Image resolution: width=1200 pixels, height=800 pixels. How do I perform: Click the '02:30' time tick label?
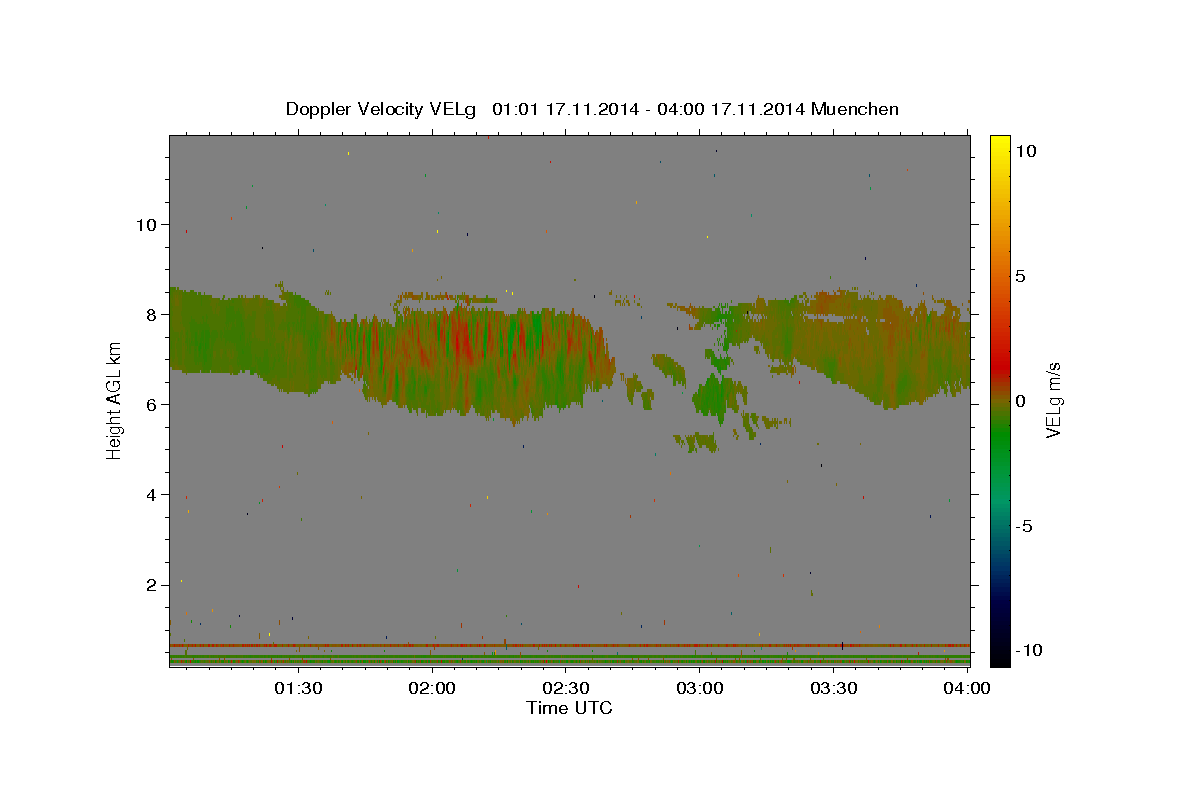(x=566, y=688)
